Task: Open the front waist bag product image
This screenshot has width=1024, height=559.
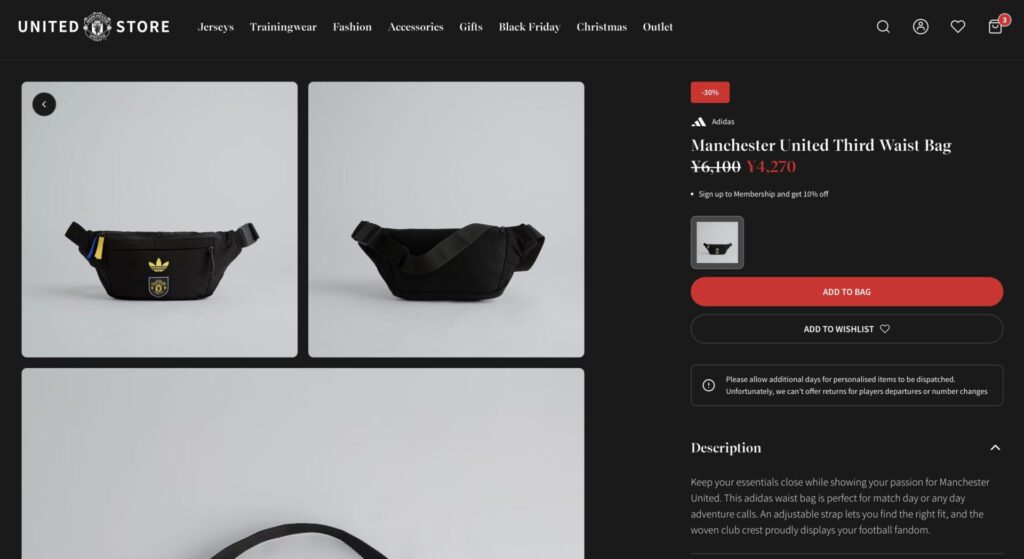Action: [159, 219]
